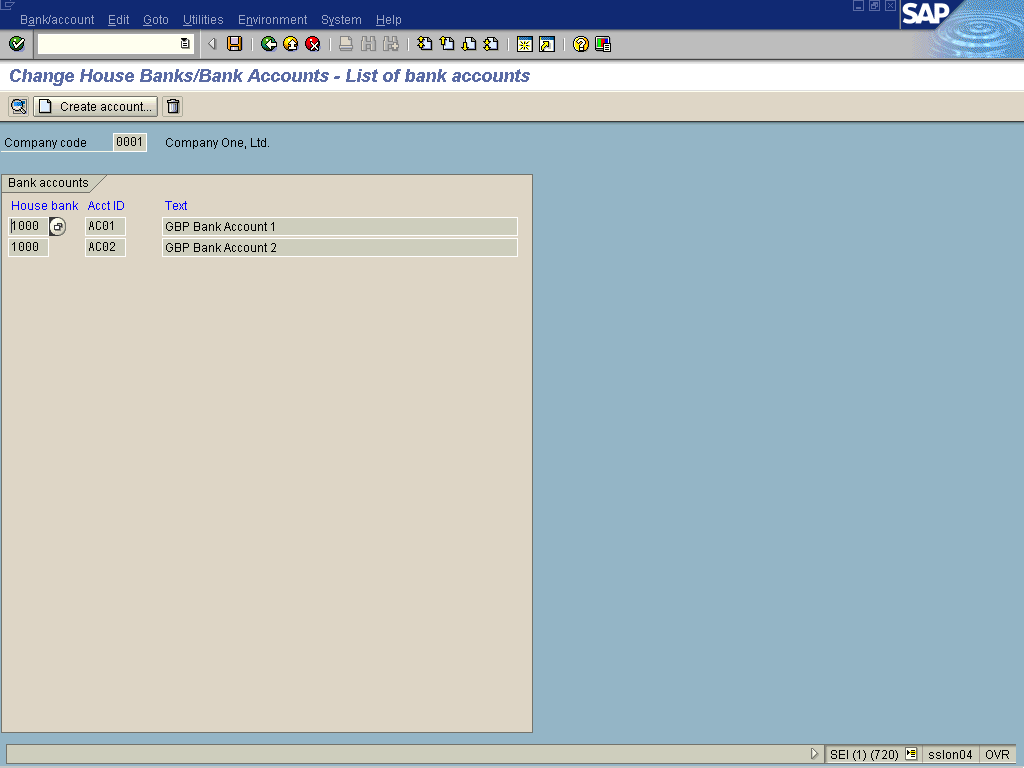
Task: Open the Environment menu
Action: [x=272, y=20]
